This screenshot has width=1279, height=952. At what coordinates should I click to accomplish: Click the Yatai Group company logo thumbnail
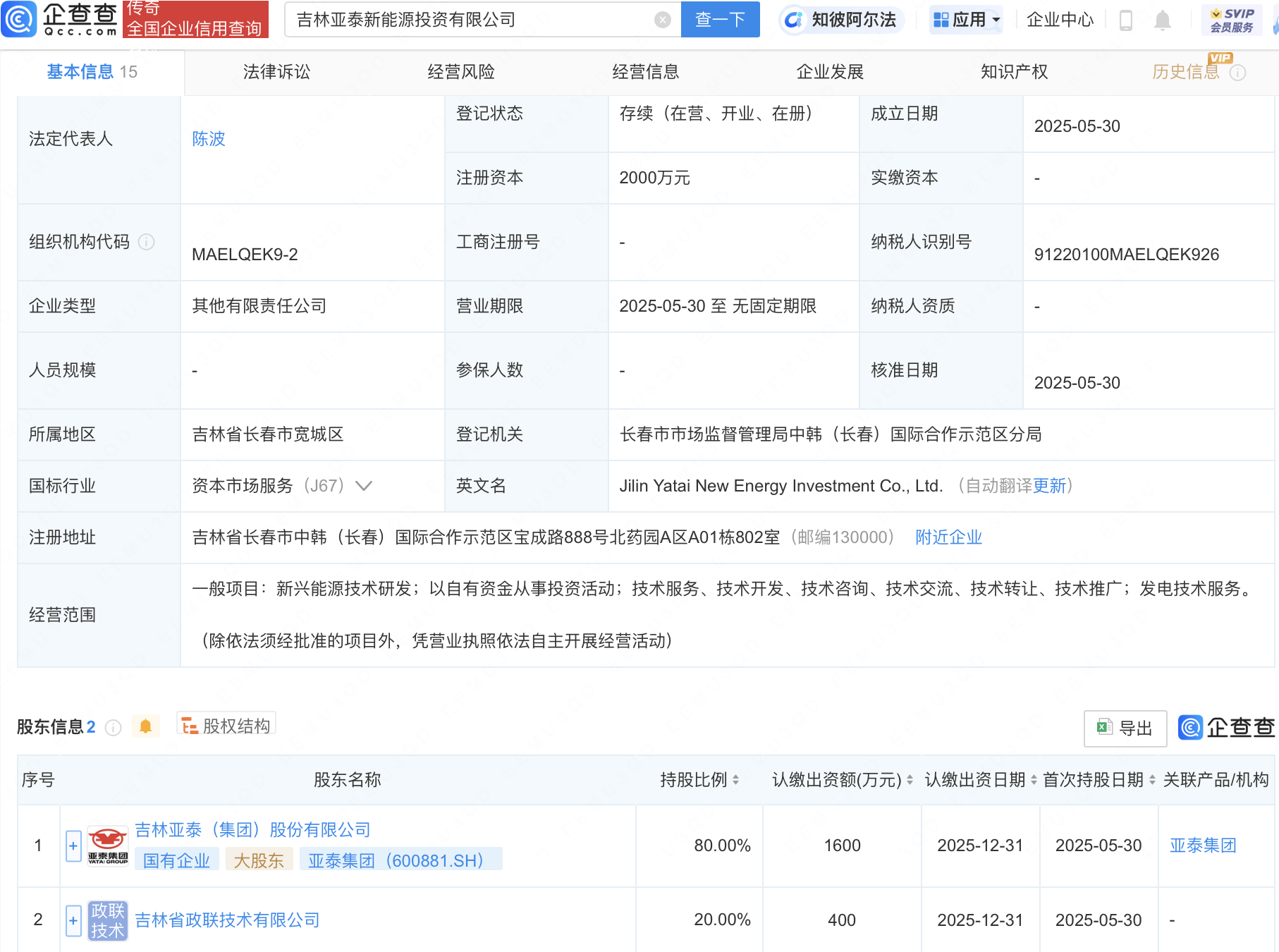pos(108,846)
